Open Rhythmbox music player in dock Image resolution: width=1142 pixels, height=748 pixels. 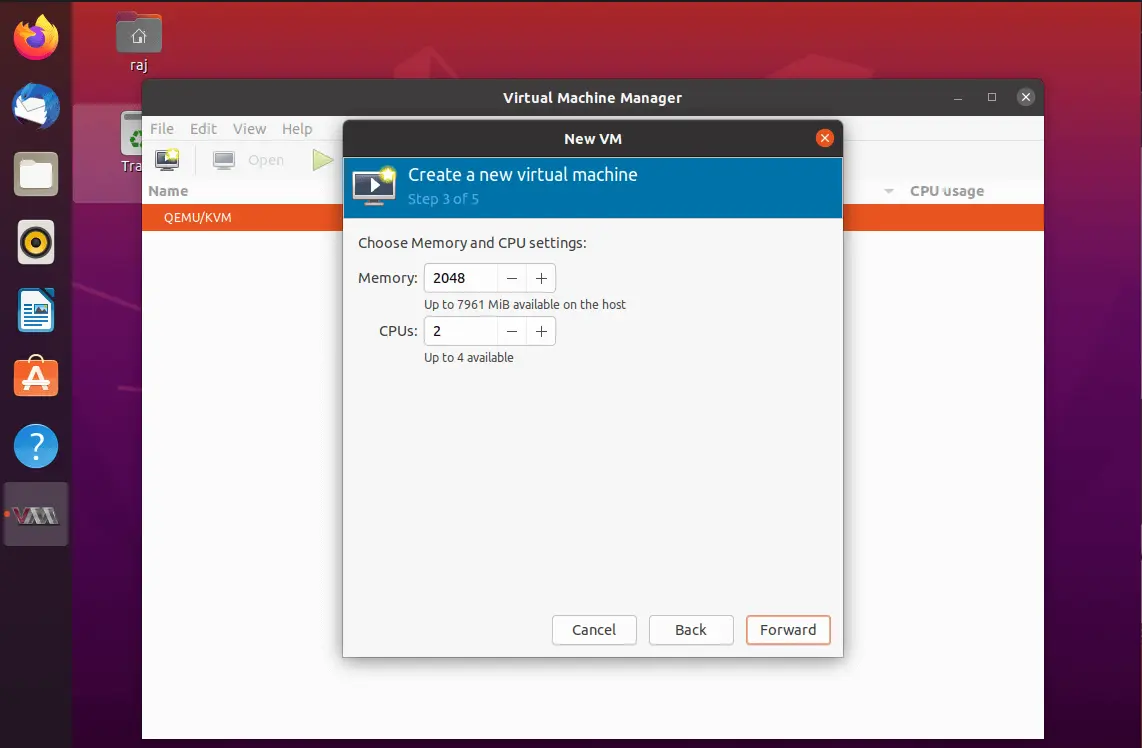coord(36,242)
